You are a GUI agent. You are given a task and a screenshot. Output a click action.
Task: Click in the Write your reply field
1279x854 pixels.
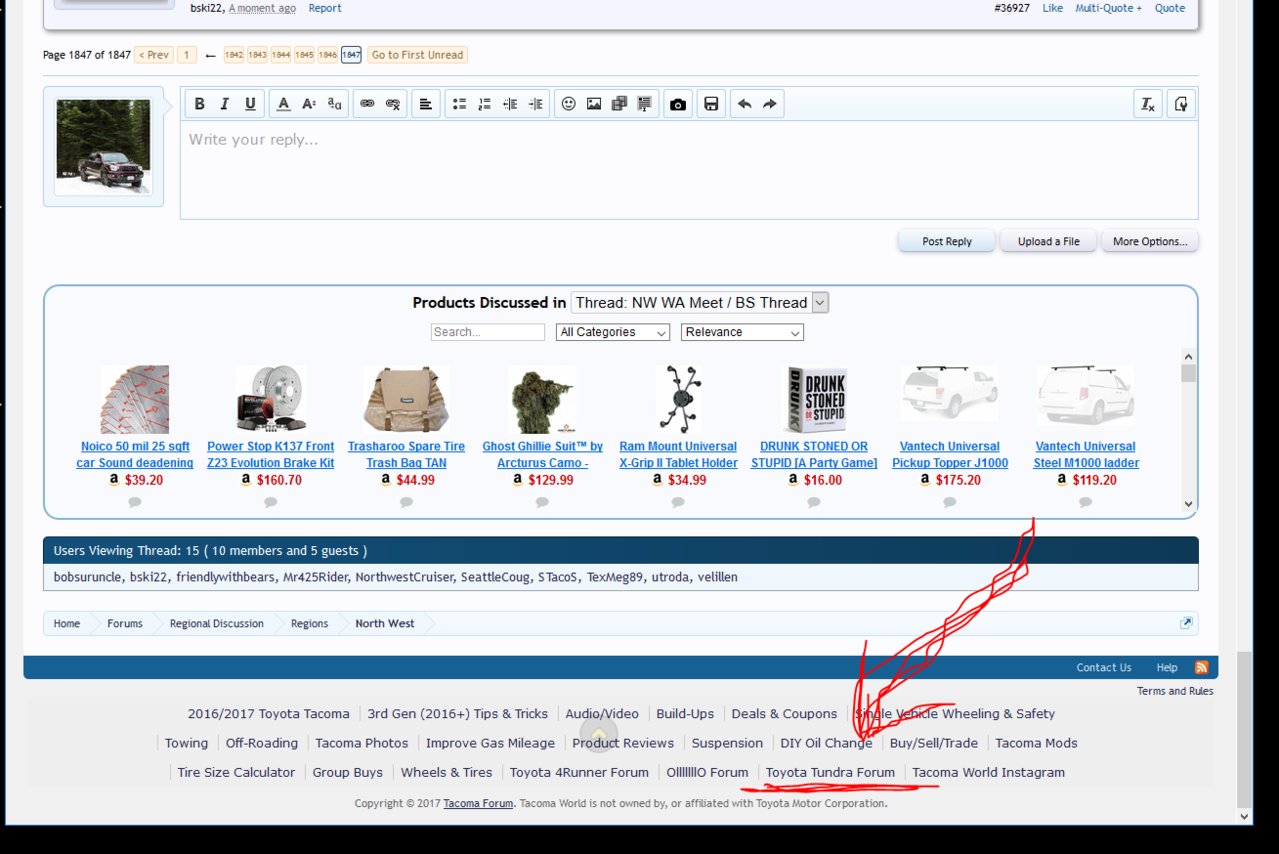tap(689, 170)
